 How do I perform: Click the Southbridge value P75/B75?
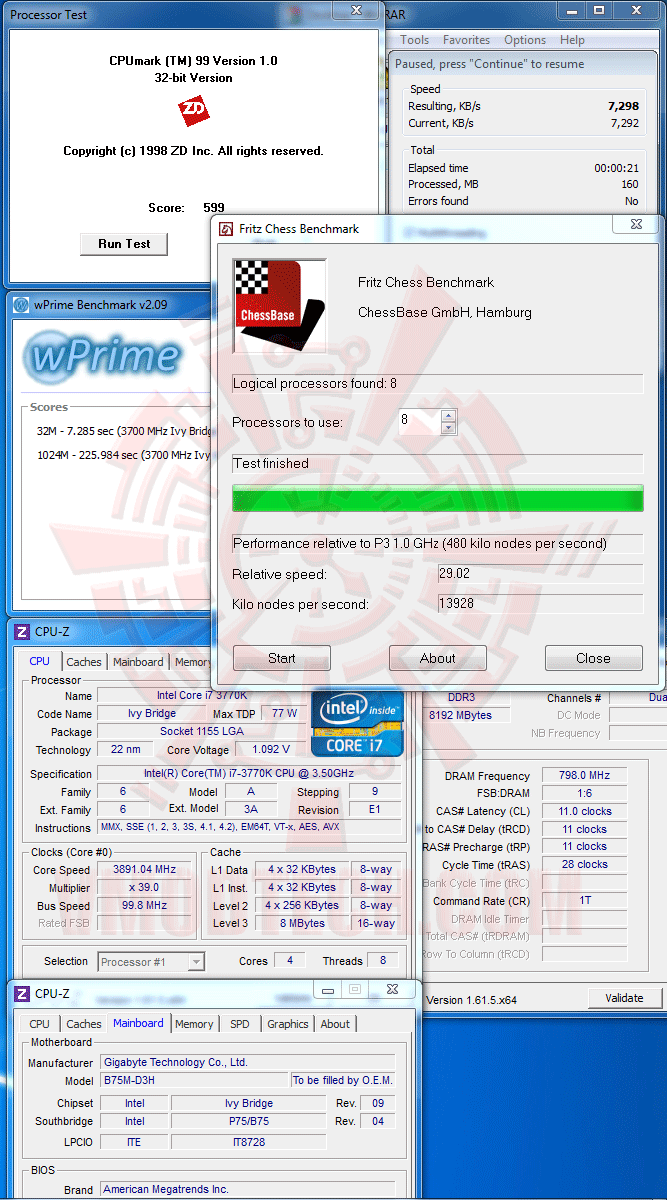(248, 1122)
